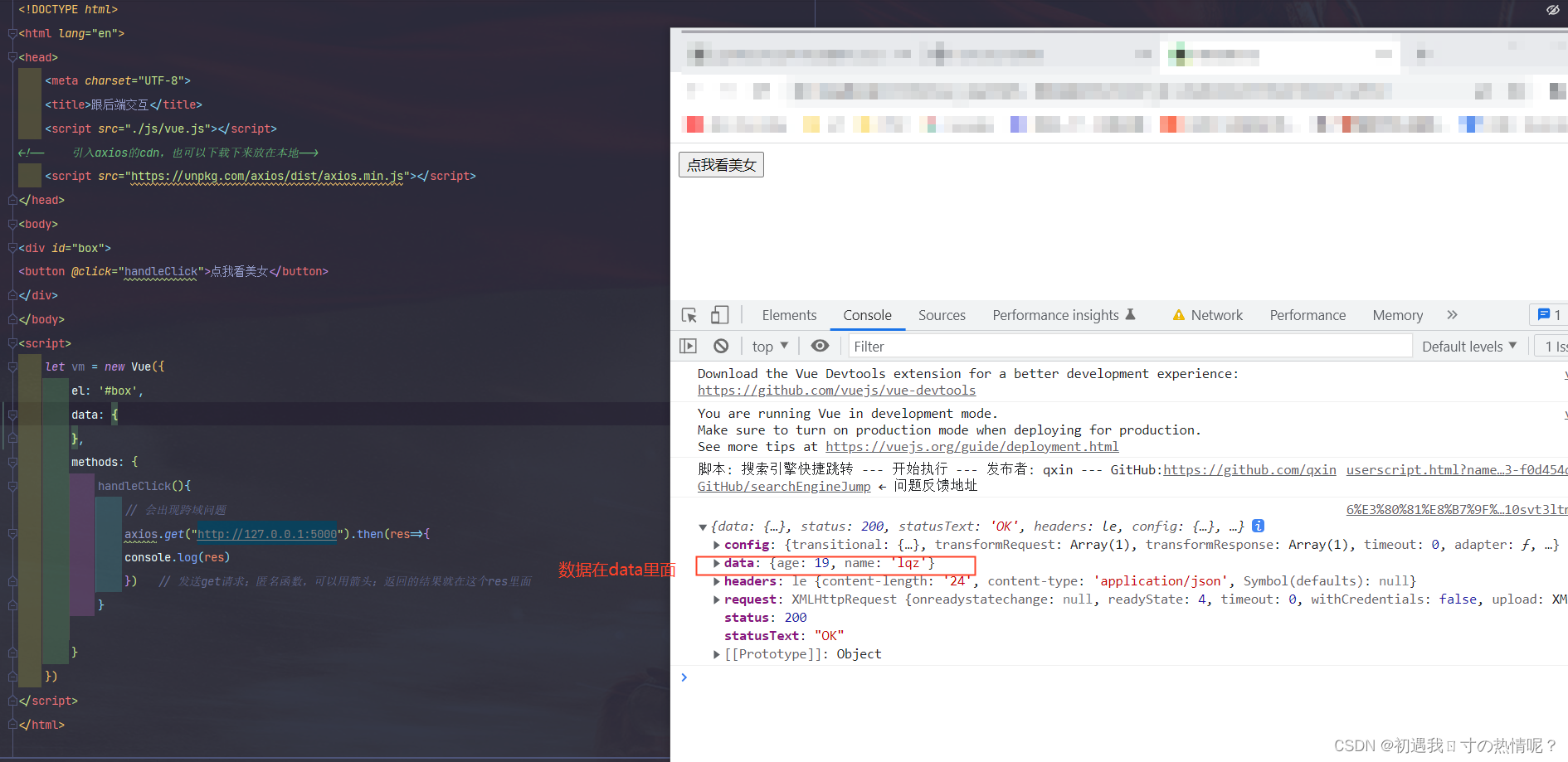This screenshot has height=762, width=1568.
Task: Click the crossed-eye icon at the top right
Action: pyautogui.click(x=1553, y=10)
